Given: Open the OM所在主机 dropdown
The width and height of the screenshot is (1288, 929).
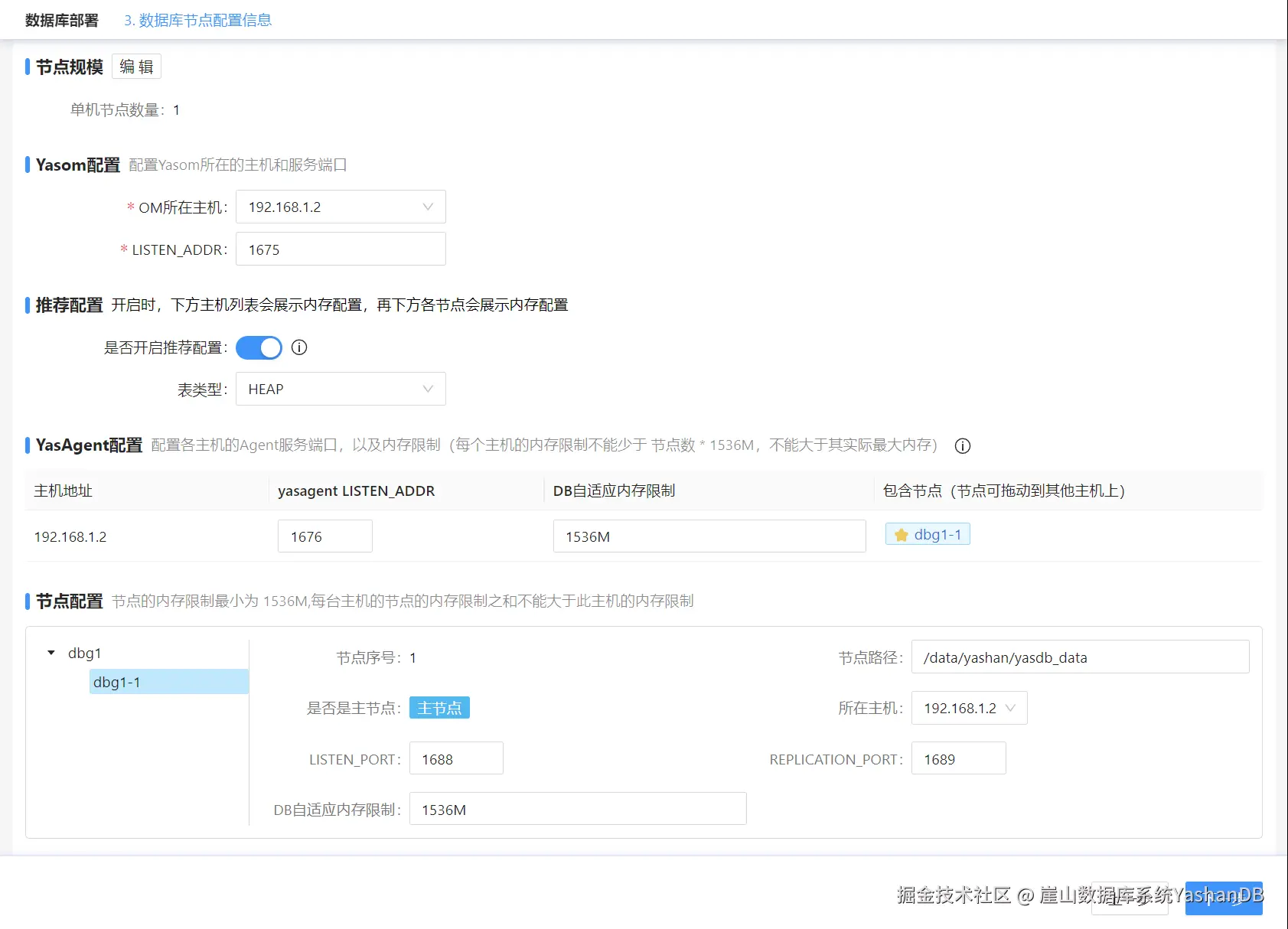Looking at the screenshot, I should click(x=341, y=207).
